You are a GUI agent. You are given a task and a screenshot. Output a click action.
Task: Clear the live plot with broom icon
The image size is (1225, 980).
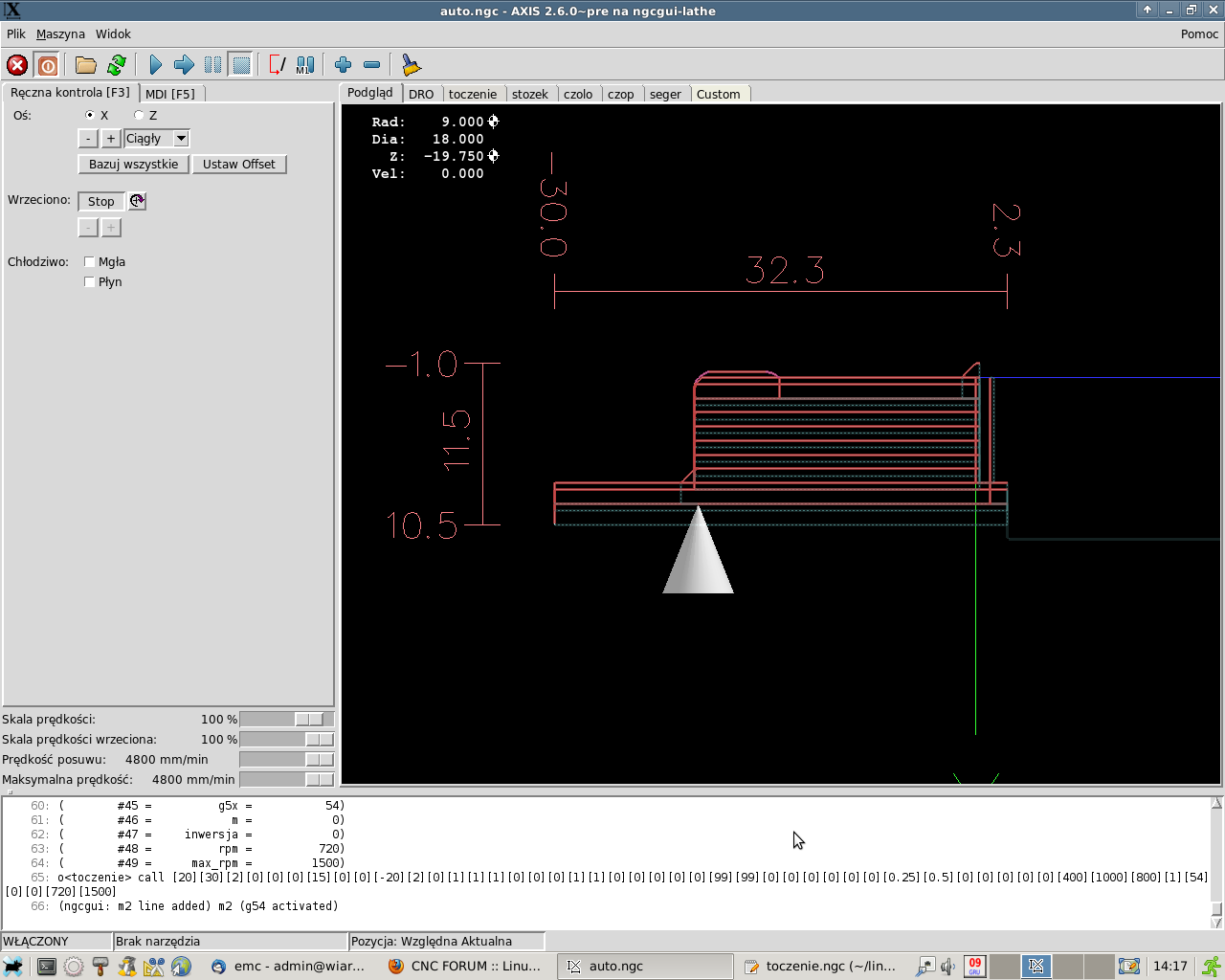(411, 65)
